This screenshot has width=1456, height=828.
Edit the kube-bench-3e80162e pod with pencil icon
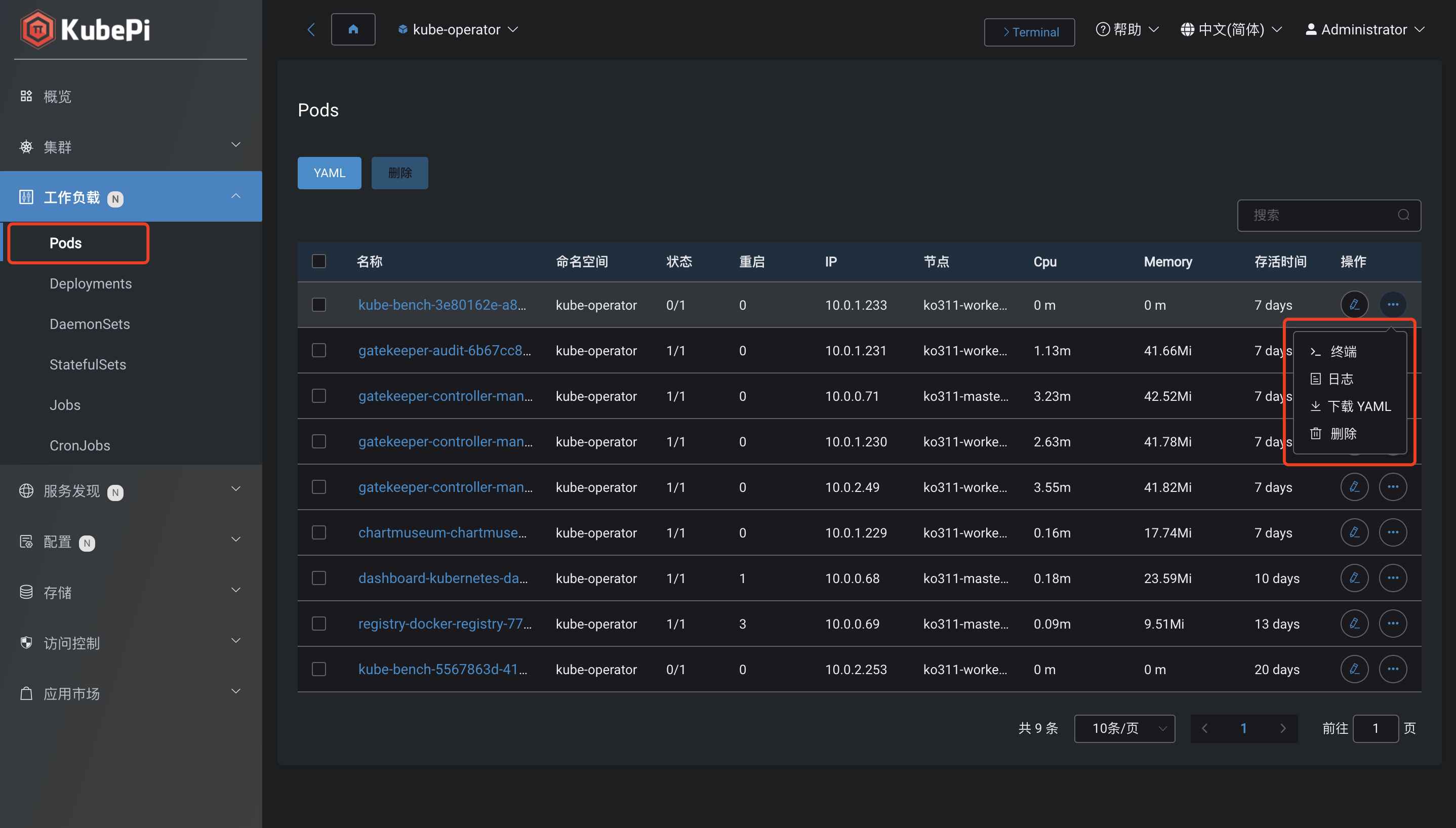(1354, 305)
